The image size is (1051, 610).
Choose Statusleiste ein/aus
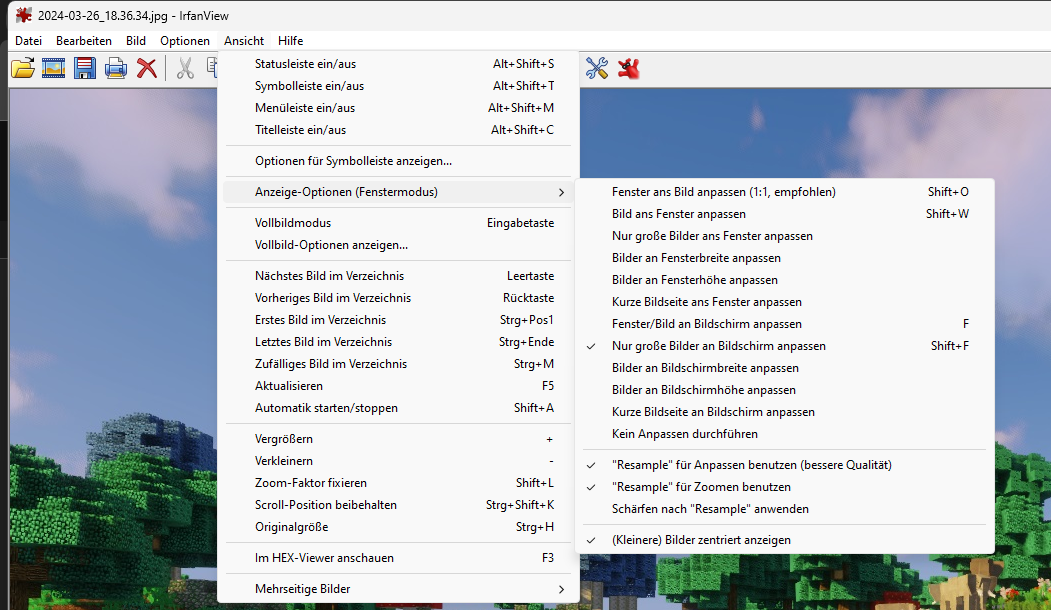398,64
